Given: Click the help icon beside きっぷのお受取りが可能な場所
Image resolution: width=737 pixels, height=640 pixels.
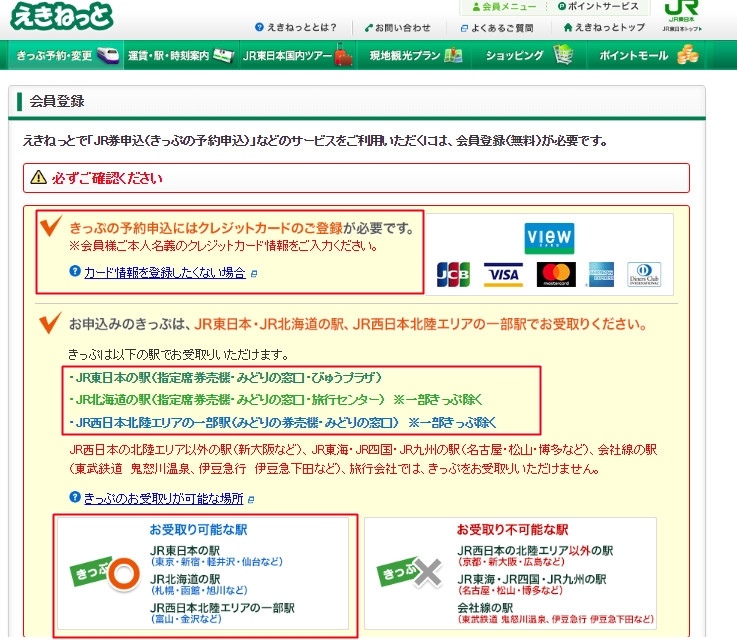Looking at the screenshot, I should (75, 497).
